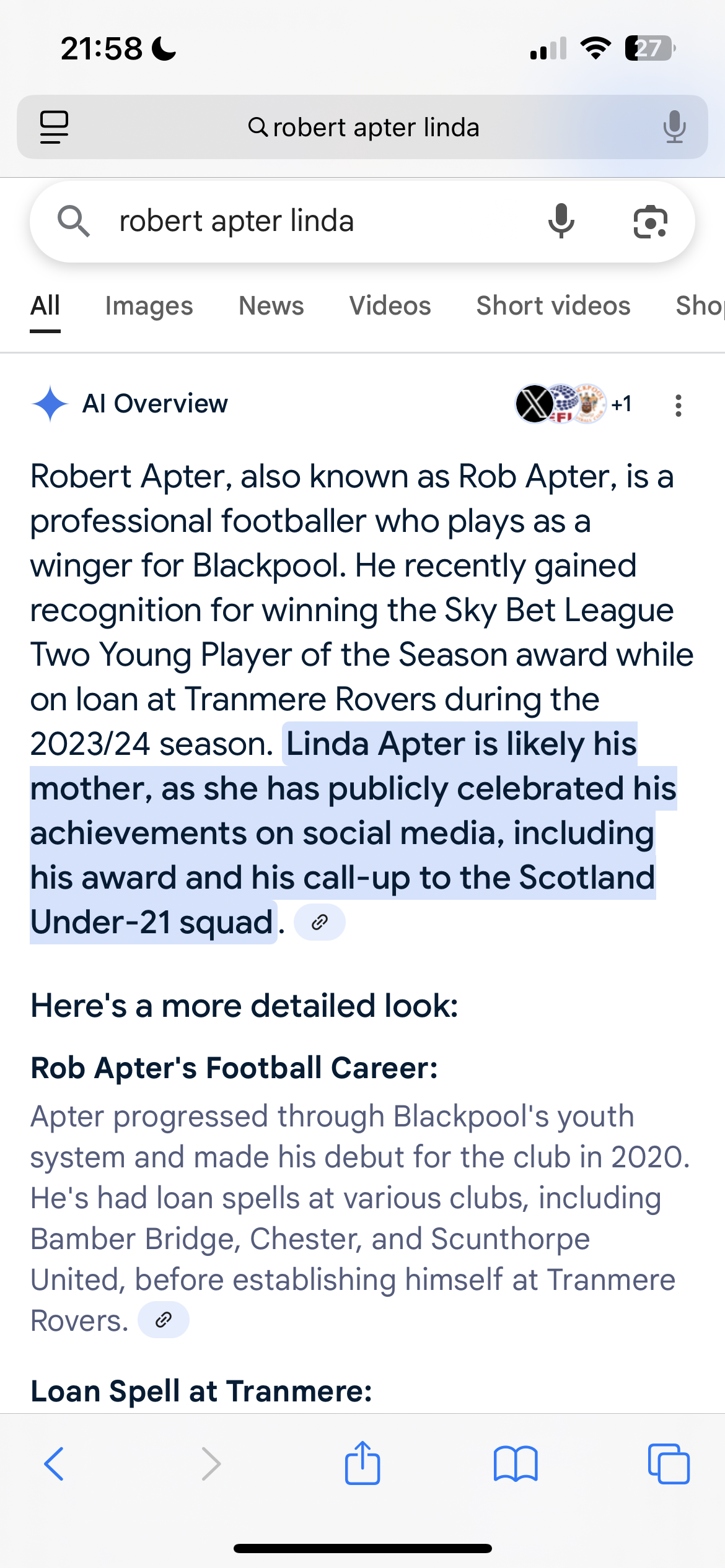Image resolution: width=725 pixels, height=1568 pixels.
Task: Tap the address bar microphone icon
Action: [674, 127]
